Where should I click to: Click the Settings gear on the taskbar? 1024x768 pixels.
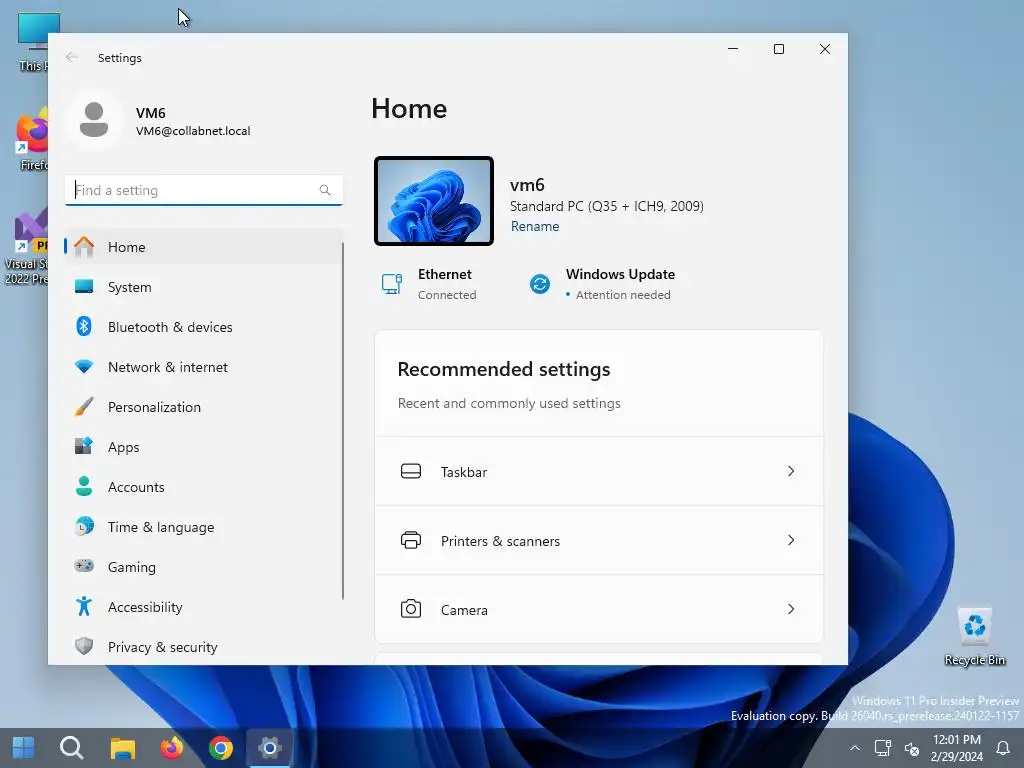(x=270, y=748)
